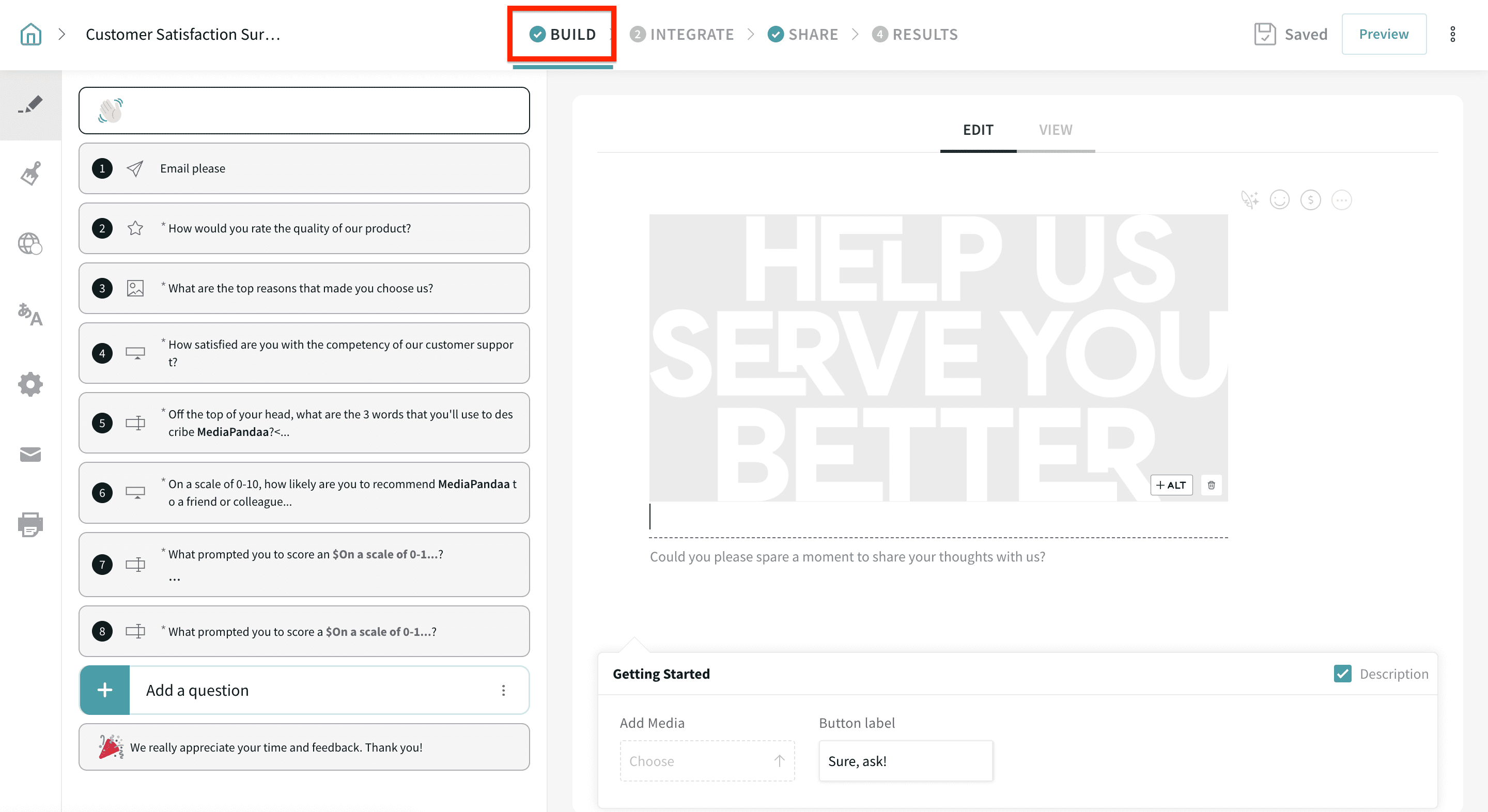This screenshot has height=812, width=1488.
Task: Open the top-right kebab options menu
Action: [1452, 34]
